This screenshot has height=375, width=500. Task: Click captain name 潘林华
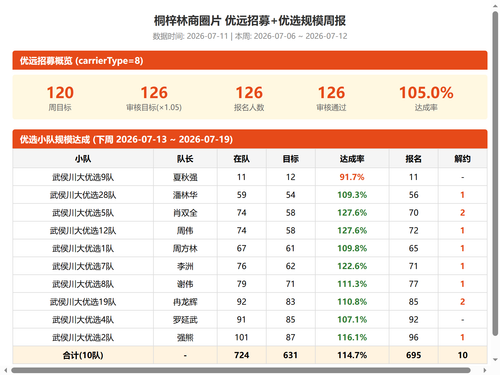pos(185,195)
